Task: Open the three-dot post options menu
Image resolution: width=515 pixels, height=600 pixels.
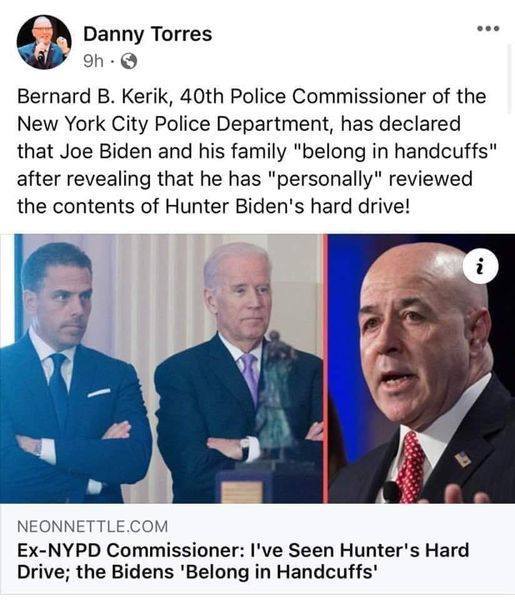Action: coord(488,28)
